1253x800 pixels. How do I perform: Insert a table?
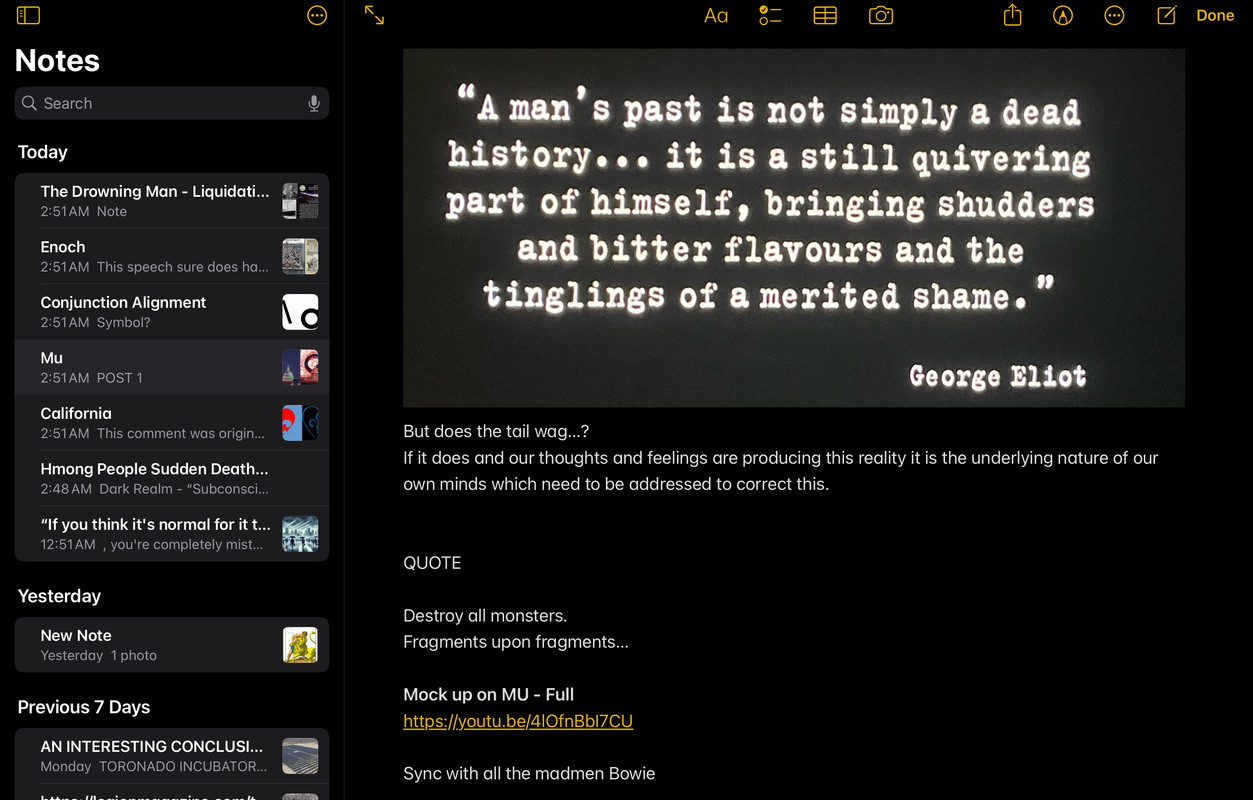click(825, 16)
